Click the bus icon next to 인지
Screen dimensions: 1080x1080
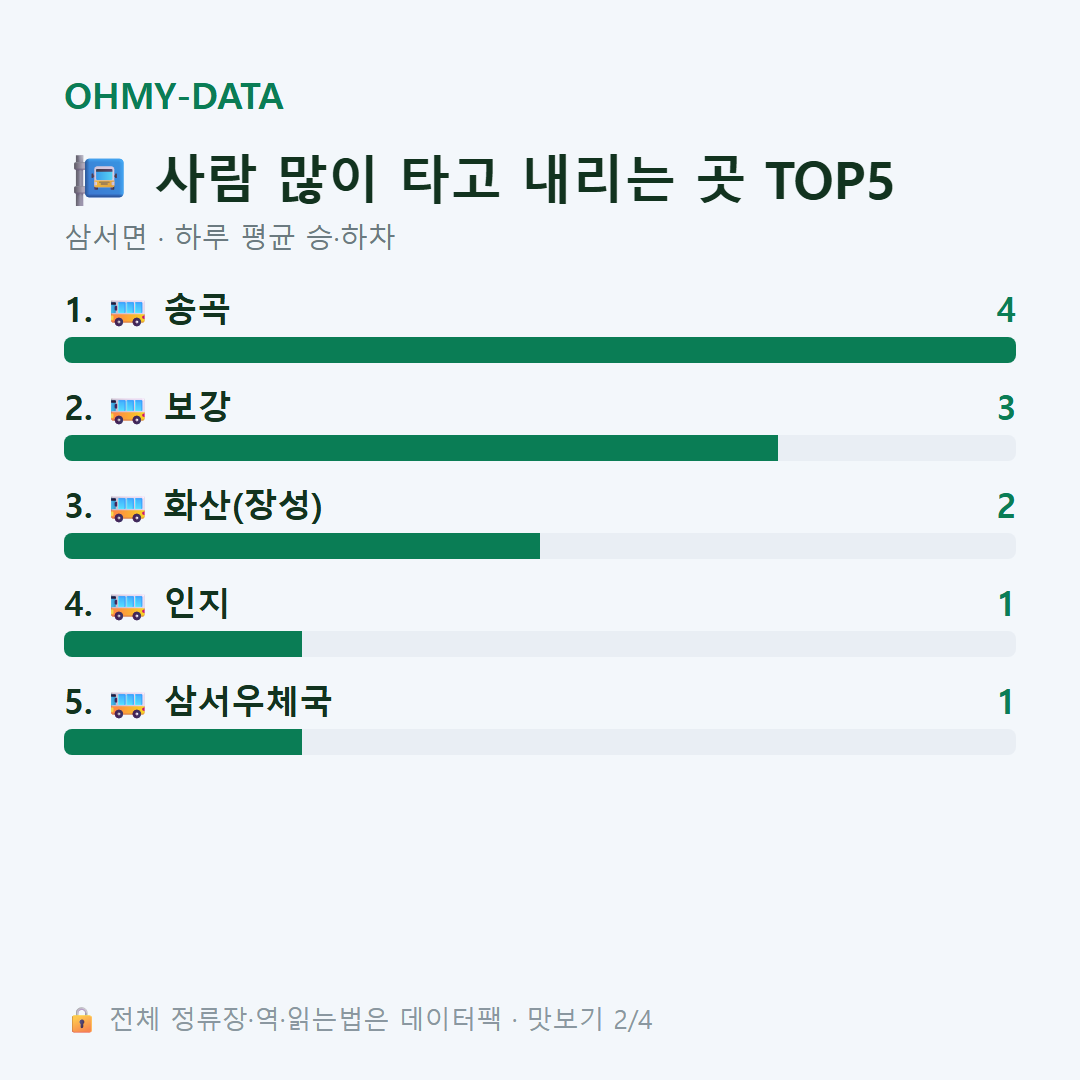(128, 606)
